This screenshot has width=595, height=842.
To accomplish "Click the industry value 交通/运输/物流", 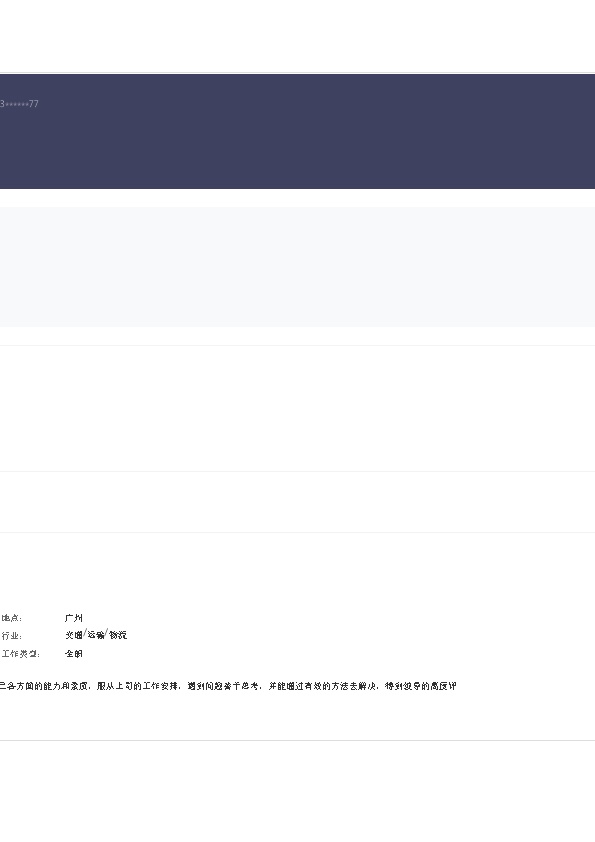I will pos(96,635).
